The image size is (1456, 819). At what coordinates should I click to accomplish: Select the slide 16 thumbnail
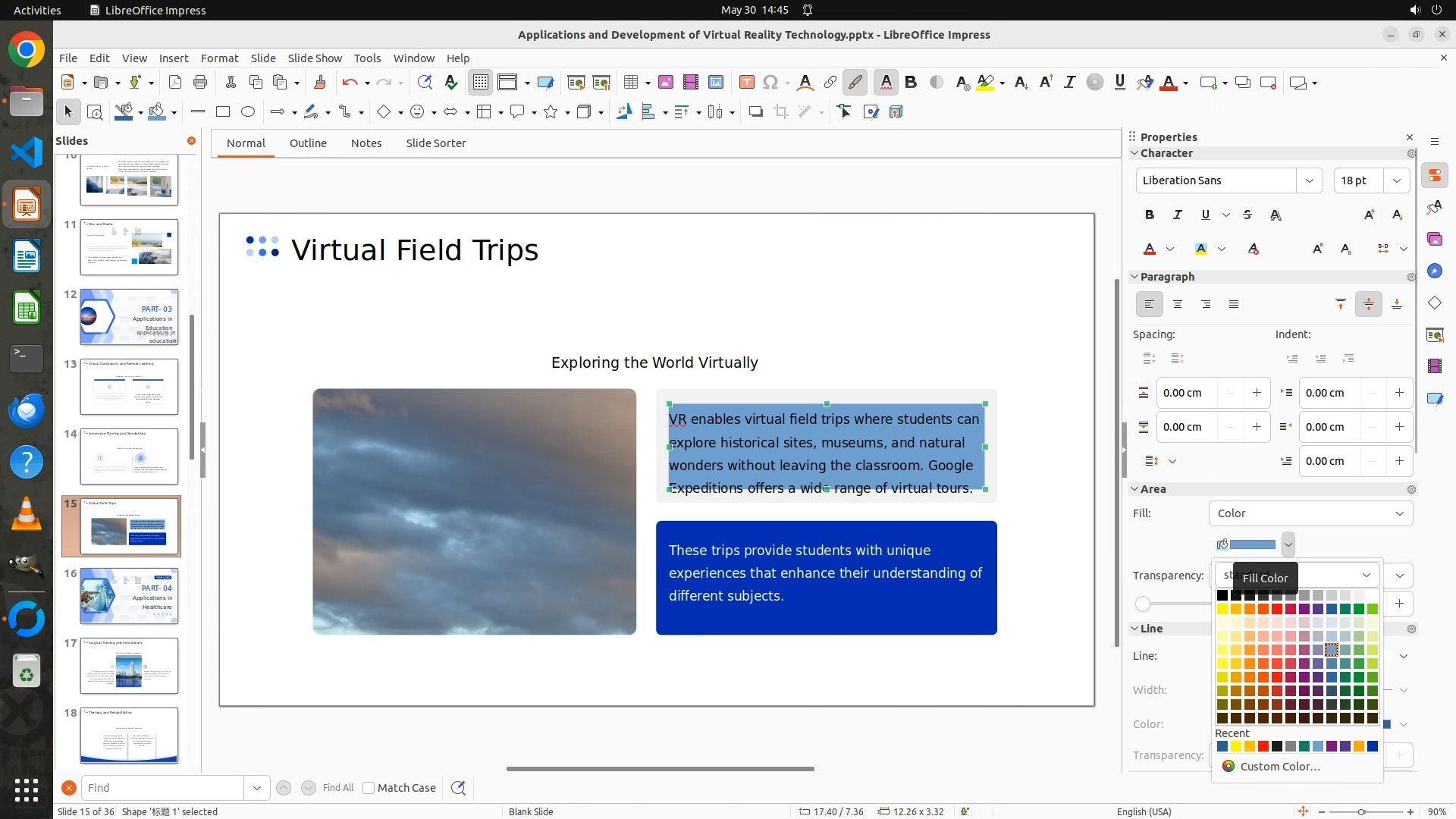click(x=129, y=596)
